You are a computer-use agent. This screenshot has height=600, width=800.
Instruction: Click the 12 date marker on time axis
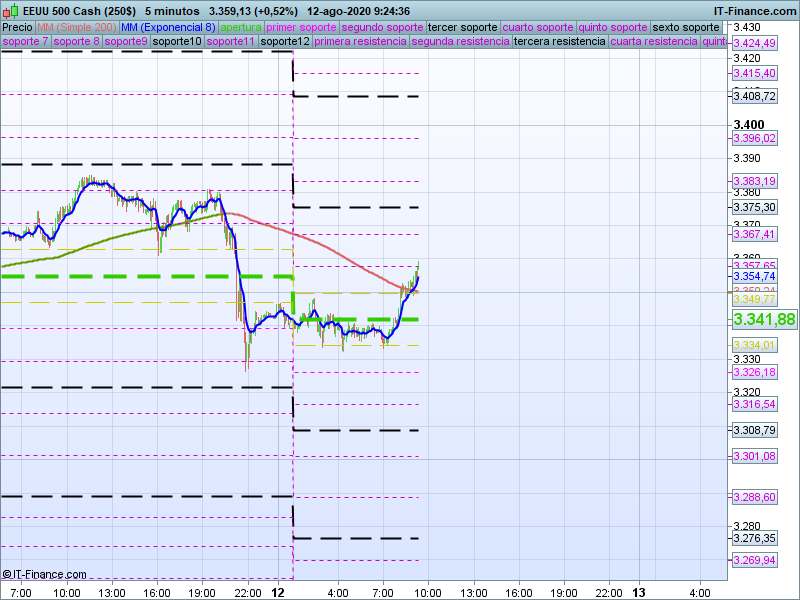pyautogui.click(x=279, y=593)
